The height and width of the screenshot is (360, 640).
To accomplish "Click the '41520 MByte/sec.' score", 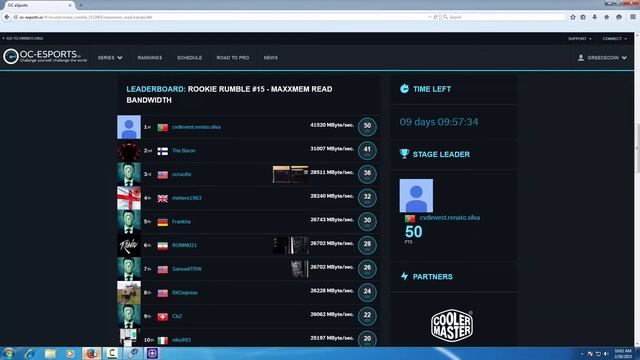I will 332,125.
